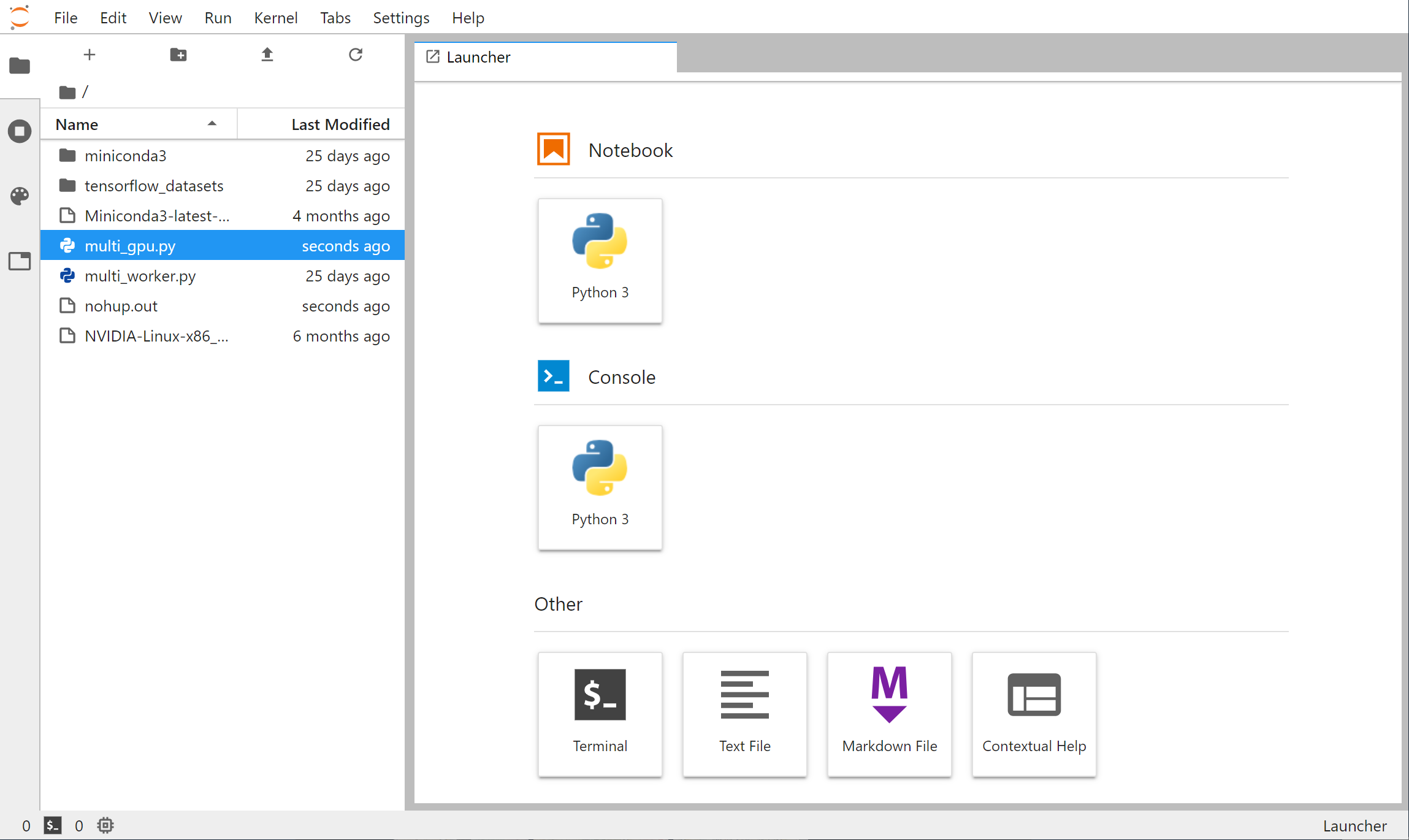Open the Kernel menu
Viewport: 1409px width, 840px height.
click(x=276, y=18)
